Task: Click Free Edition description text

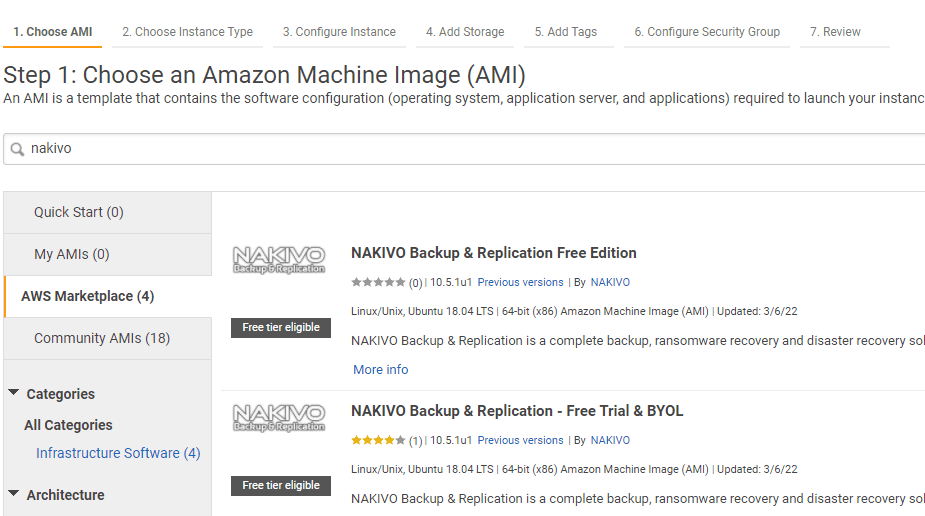Action: pos(638,341)
